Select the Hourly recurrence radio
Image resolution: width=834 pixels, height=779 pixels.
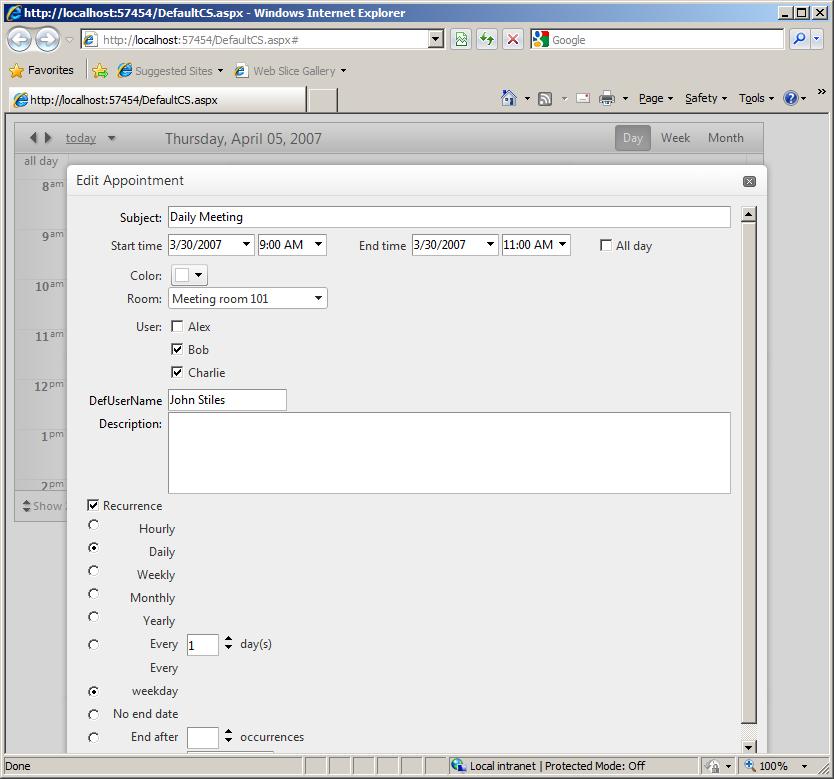tap(94, 525)
